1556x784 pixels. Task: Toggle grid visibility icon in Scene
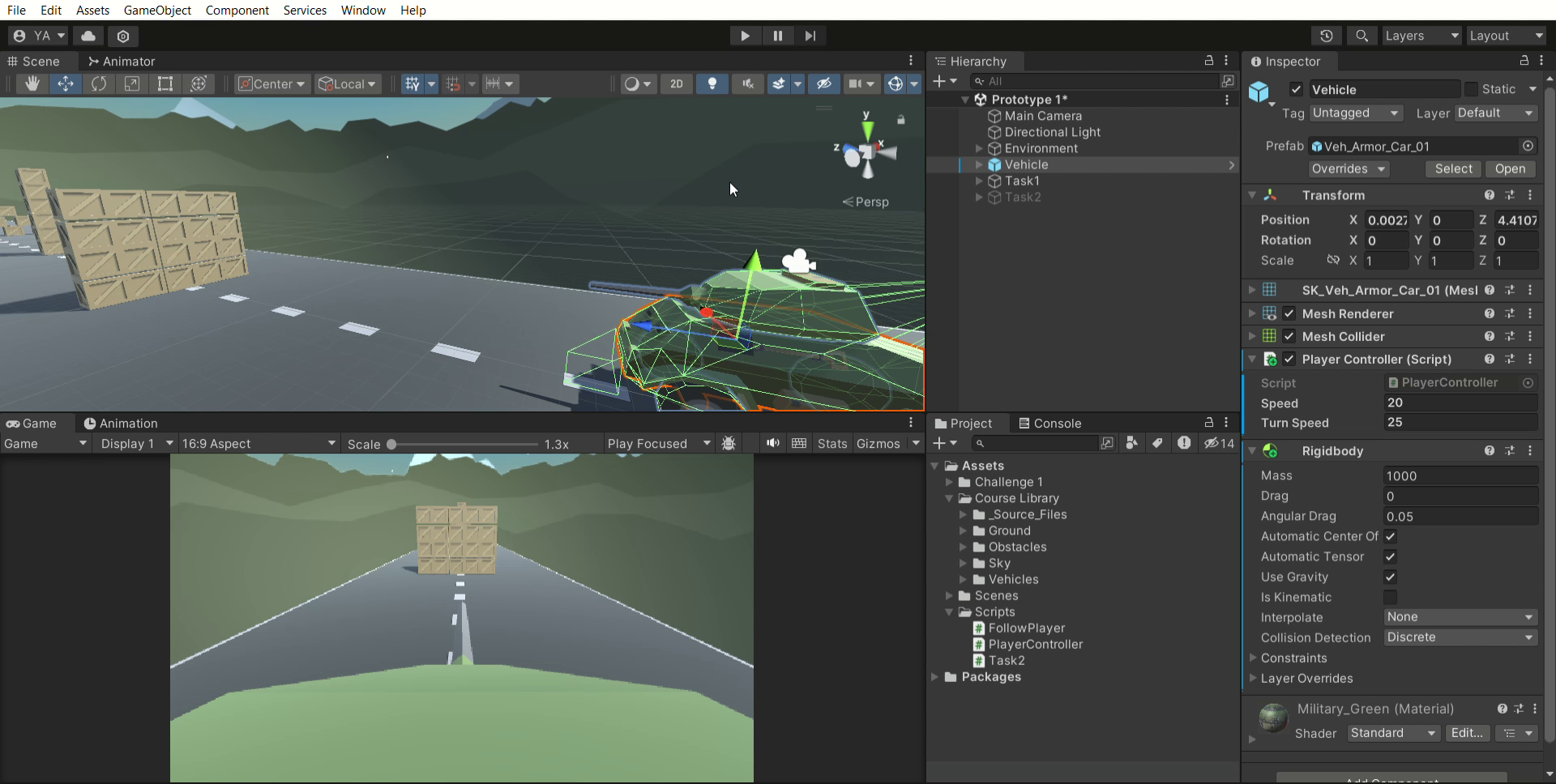click(413, 83)
